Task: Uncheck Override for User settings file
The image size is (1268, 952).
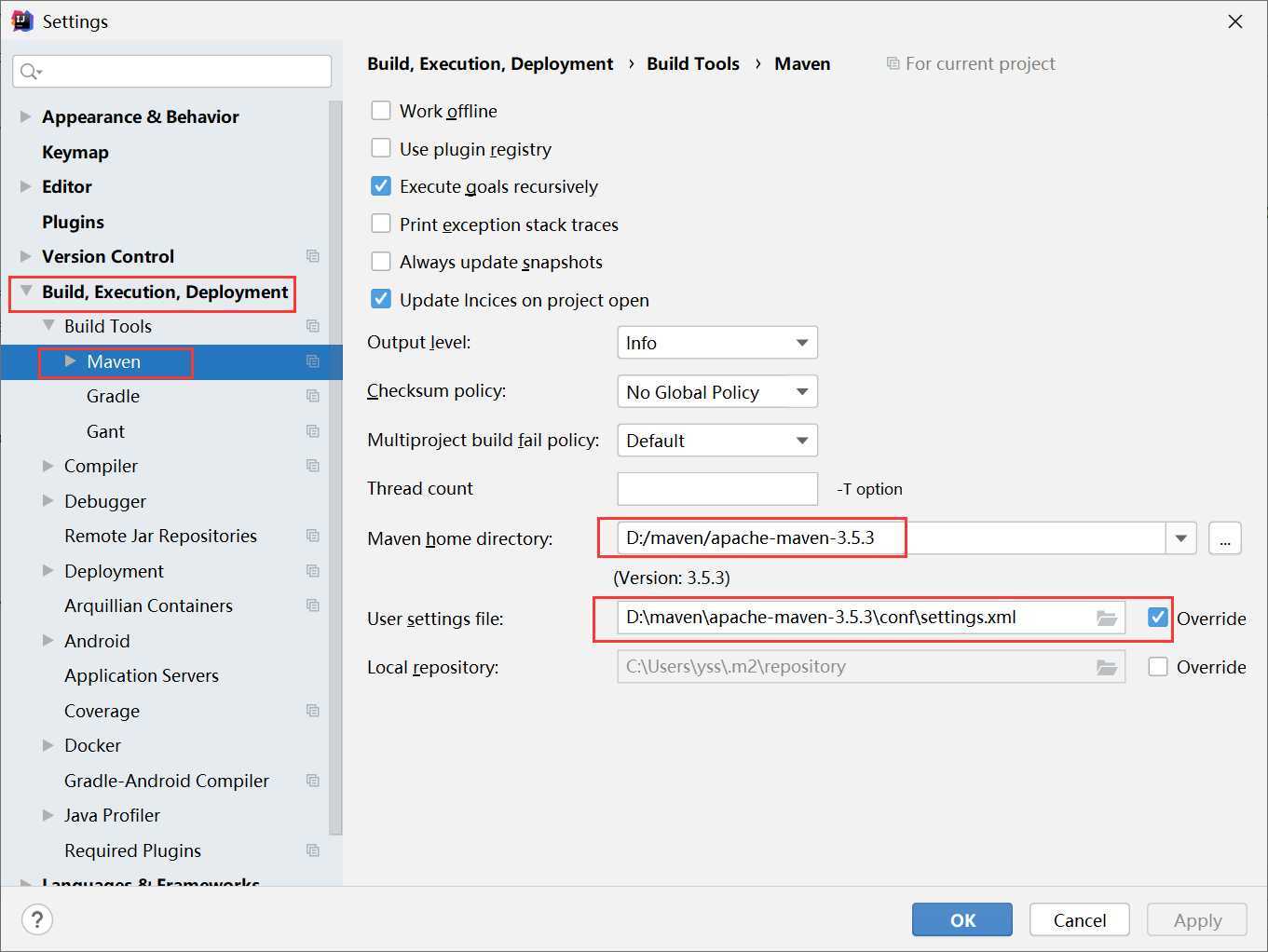Action: [1158, 618]
